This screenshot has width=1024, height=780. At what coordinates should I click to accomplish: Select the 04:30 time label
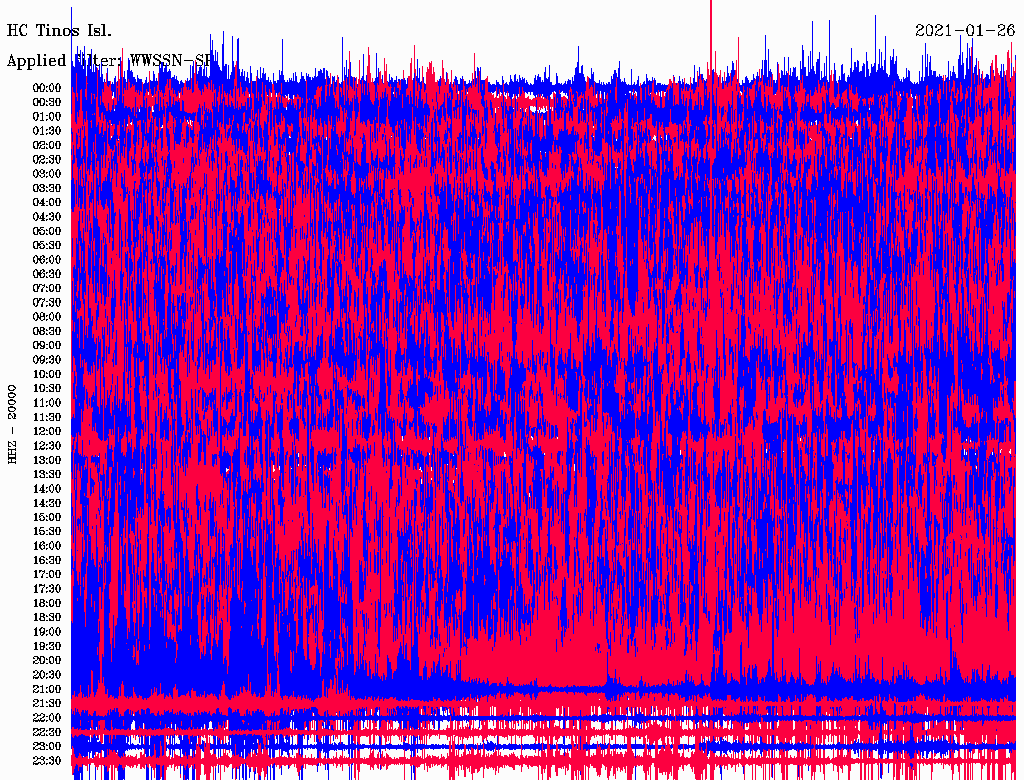(x=46, y=217)
